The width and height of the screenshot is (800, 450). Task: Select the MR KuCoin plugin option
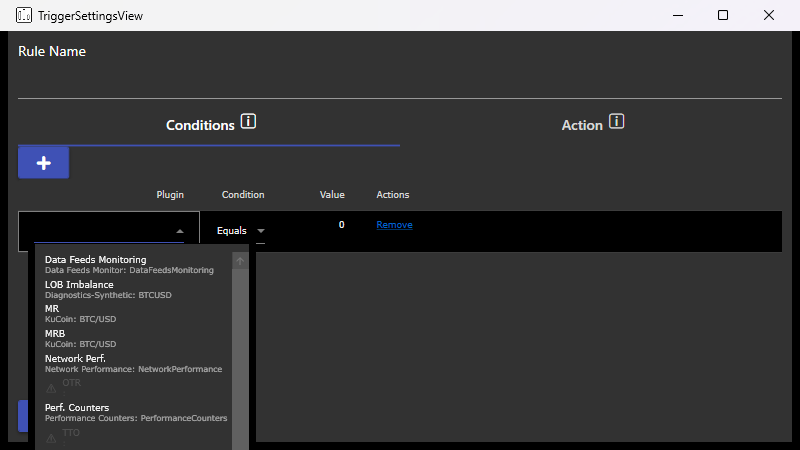pos(134,314)
